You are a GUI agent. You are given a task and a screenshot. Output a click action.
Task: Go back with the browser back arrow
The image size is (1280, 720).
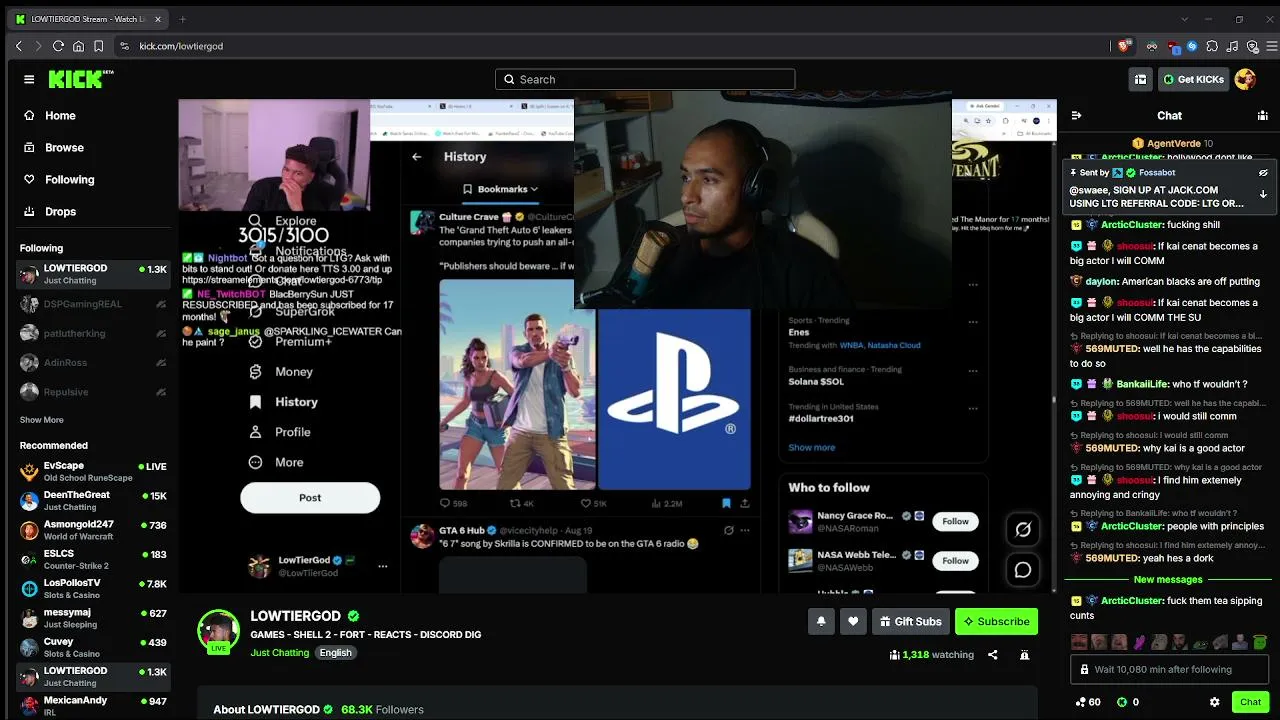19,46
